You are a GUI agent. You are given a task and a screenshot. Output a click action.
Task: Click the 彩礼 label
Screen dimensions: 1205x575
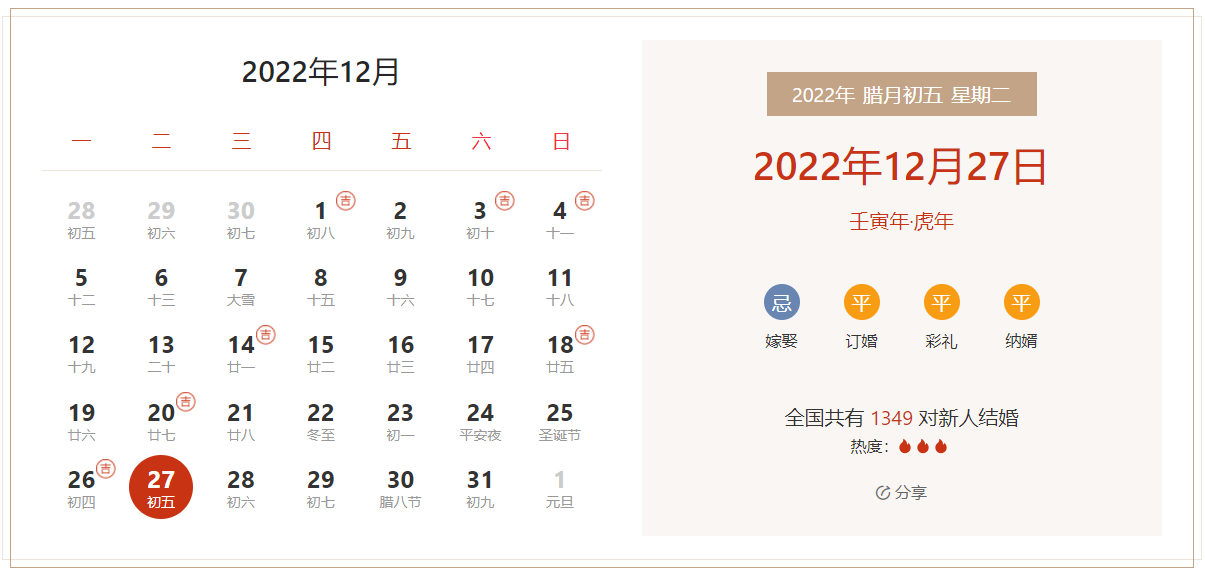942,341
